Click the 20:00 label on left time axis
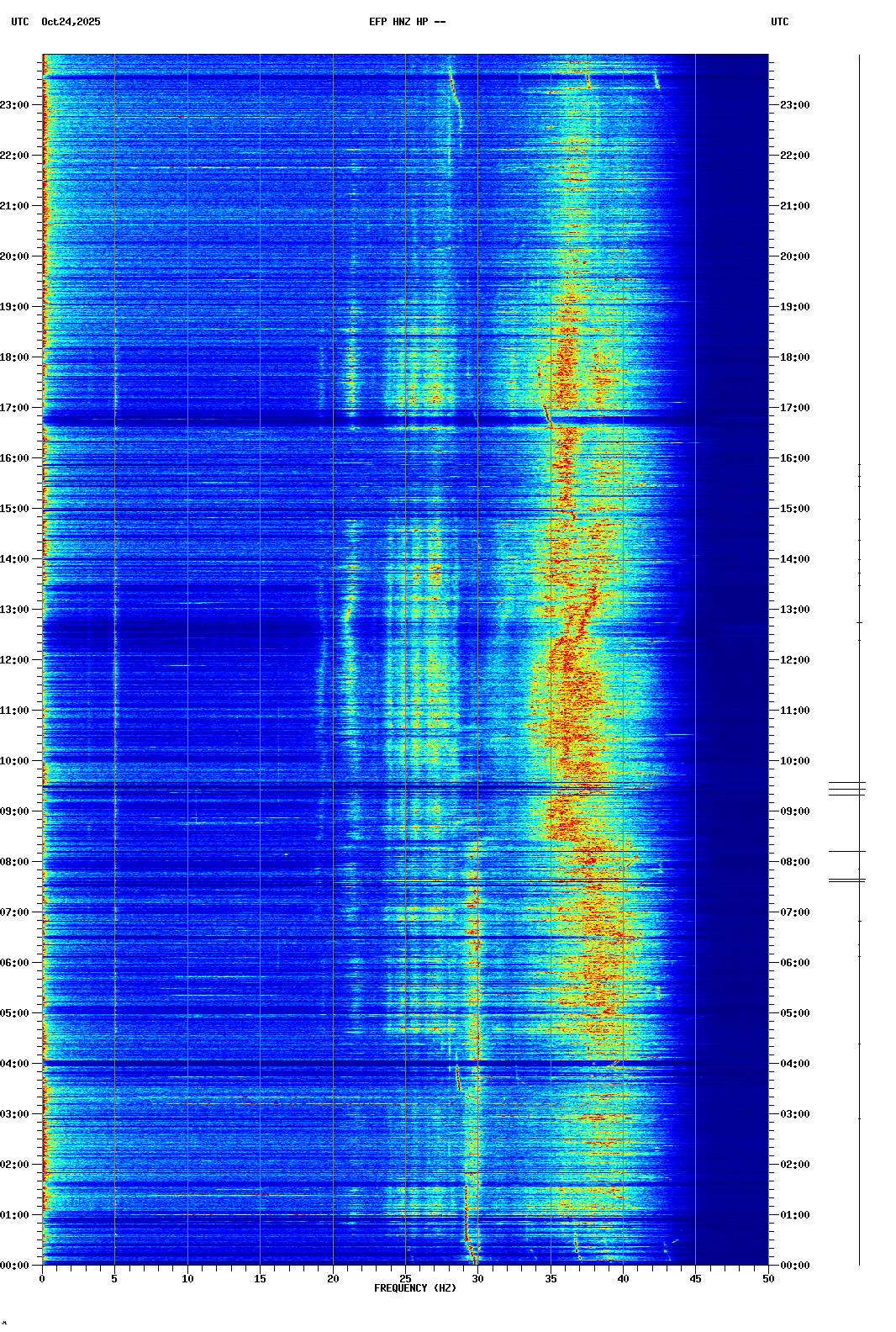The image size is (896, 1332). coord(14,256)
